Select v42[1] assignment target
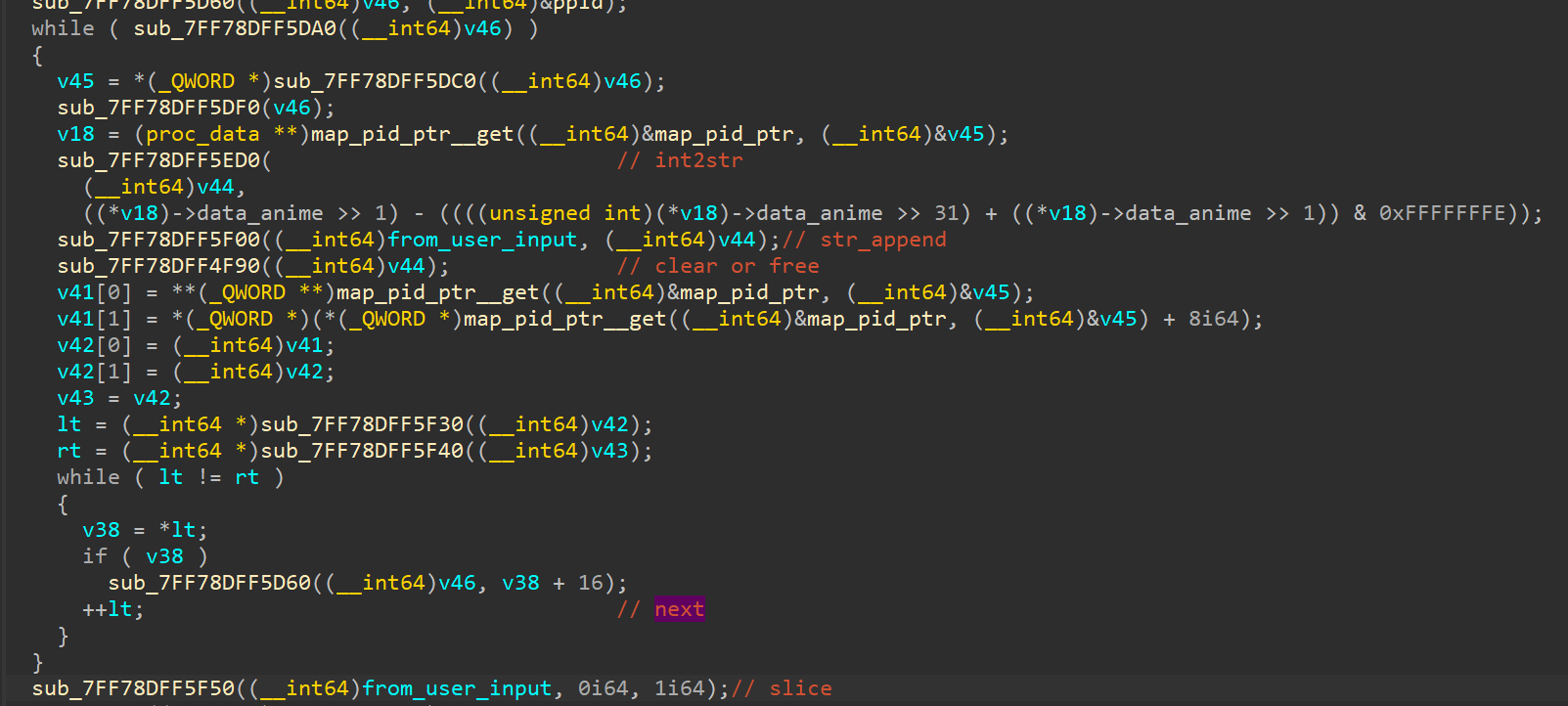 94,372
